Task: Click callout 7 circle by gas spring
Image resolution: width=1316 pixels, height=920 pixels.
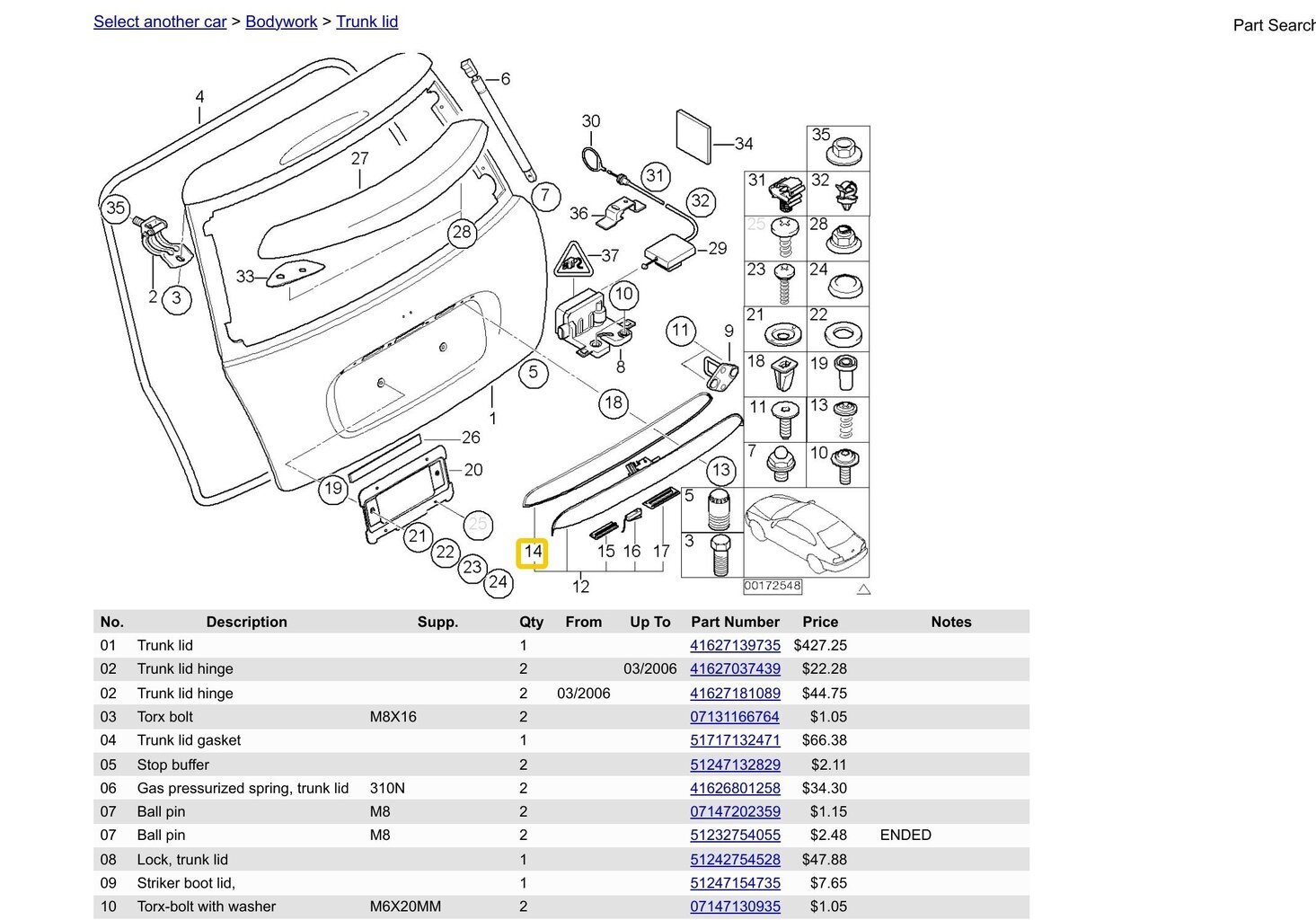Action: coord(545,195)
